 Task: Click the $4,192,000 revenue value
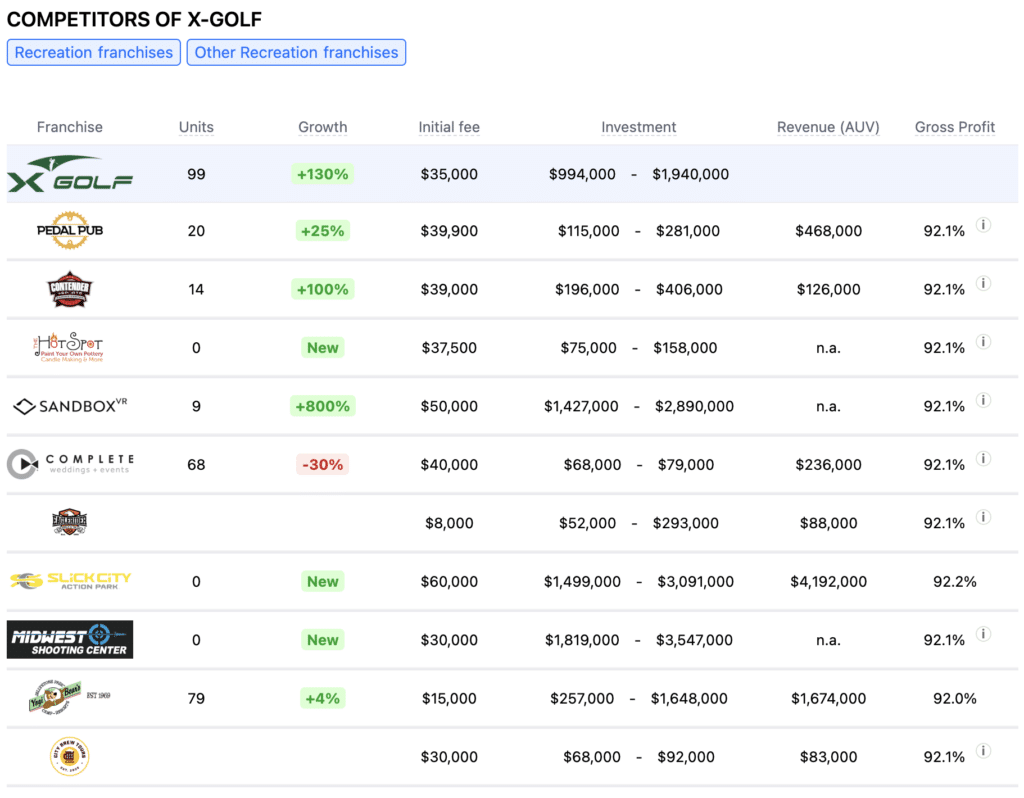click(x=828, y=582)
